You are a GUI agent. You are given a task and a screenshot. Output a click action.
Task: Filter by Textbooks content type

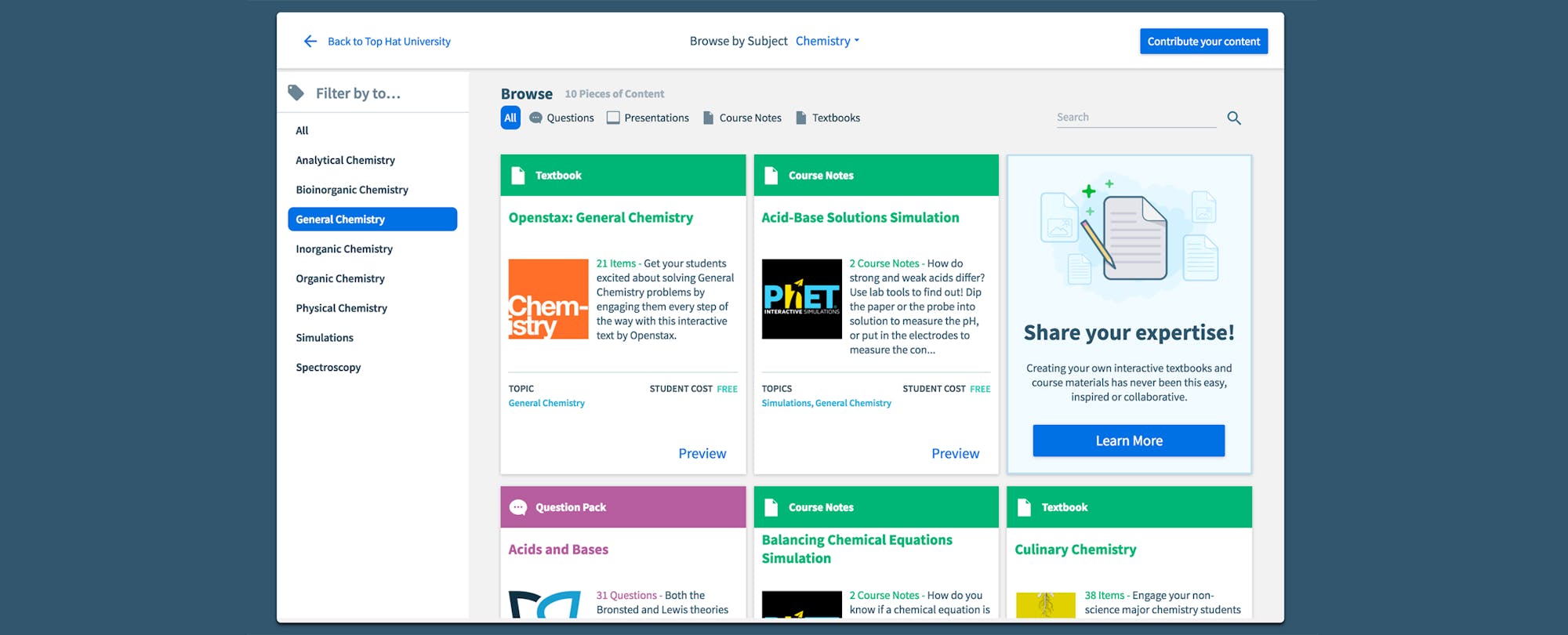[x=828, y=118]
